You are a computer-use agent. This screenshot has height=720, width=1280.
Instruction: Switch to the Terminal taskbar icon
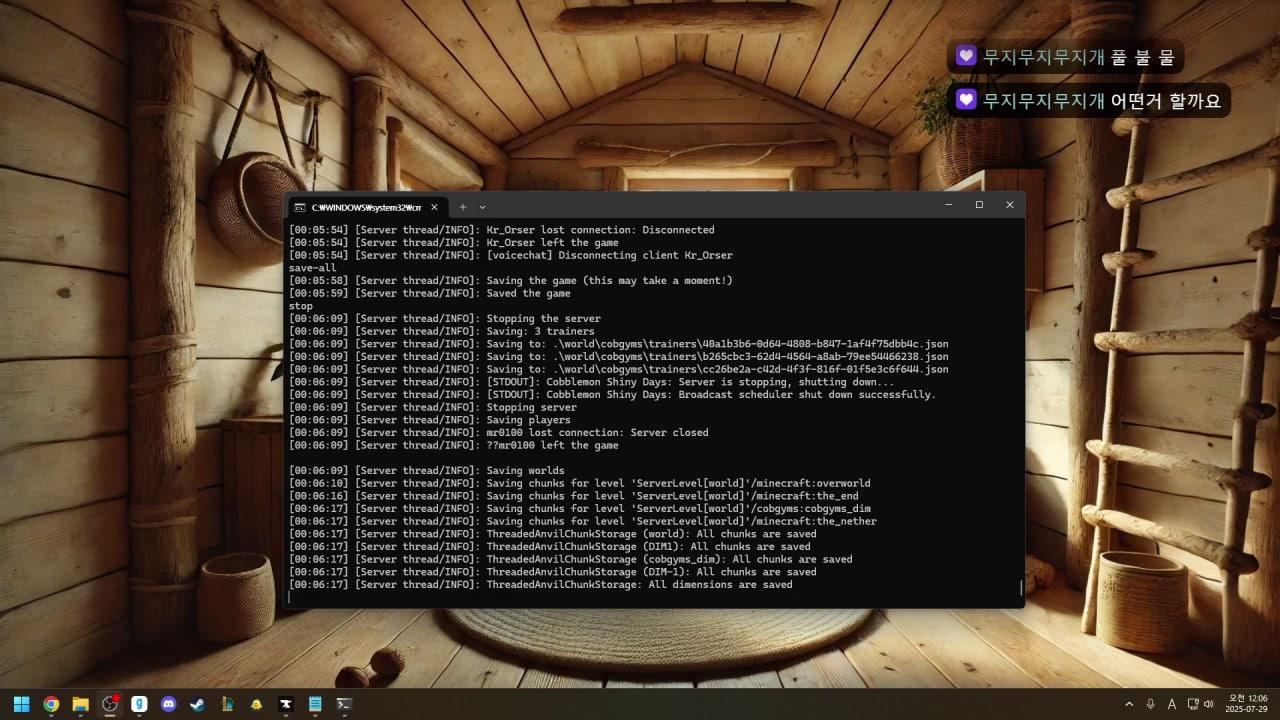pos(344,704)
